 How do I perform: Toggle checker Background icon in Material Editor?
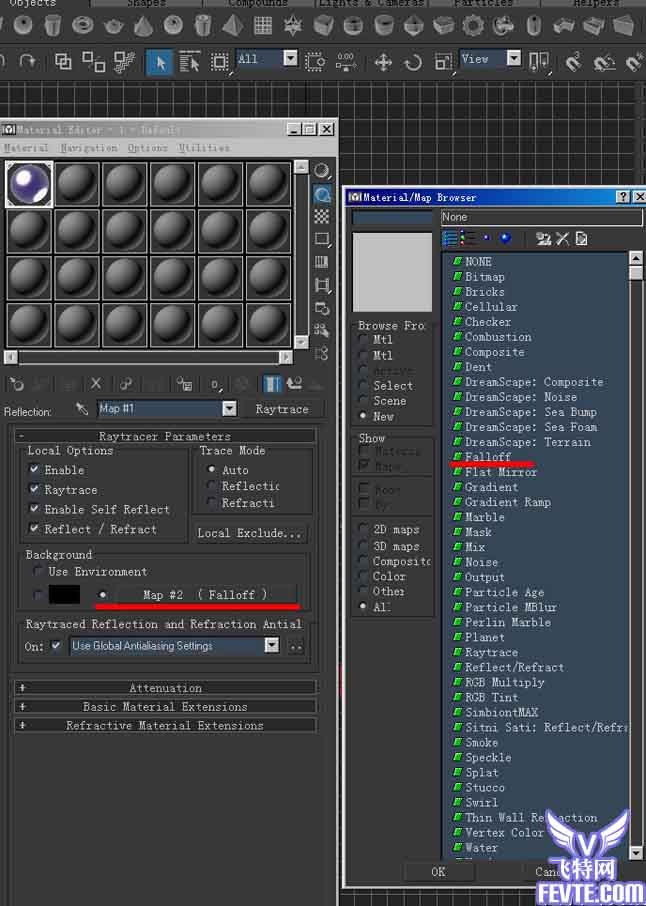(x=322, y=217)
